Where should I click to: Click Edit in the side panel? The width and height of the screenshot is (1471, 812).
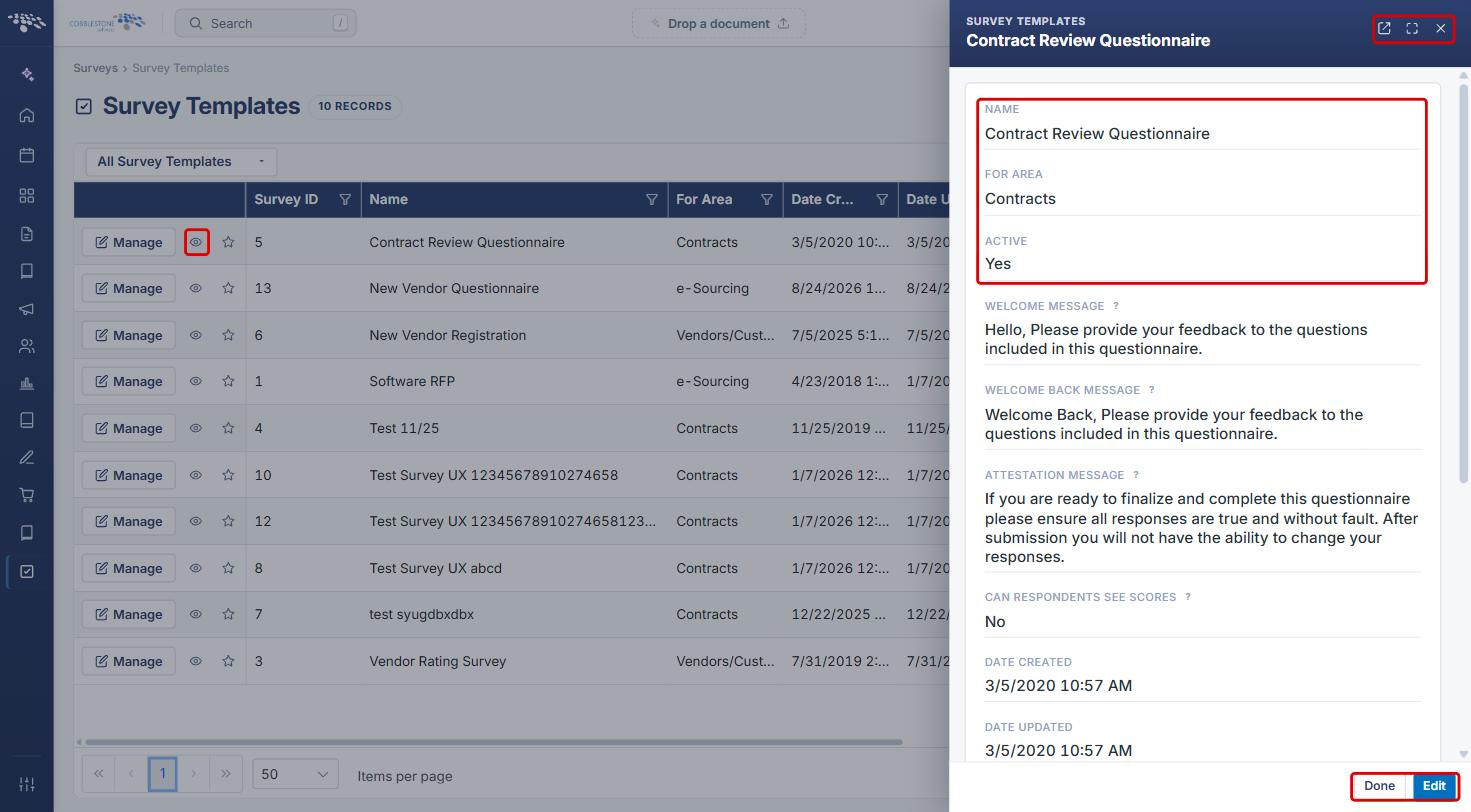tap(1434, 786)
